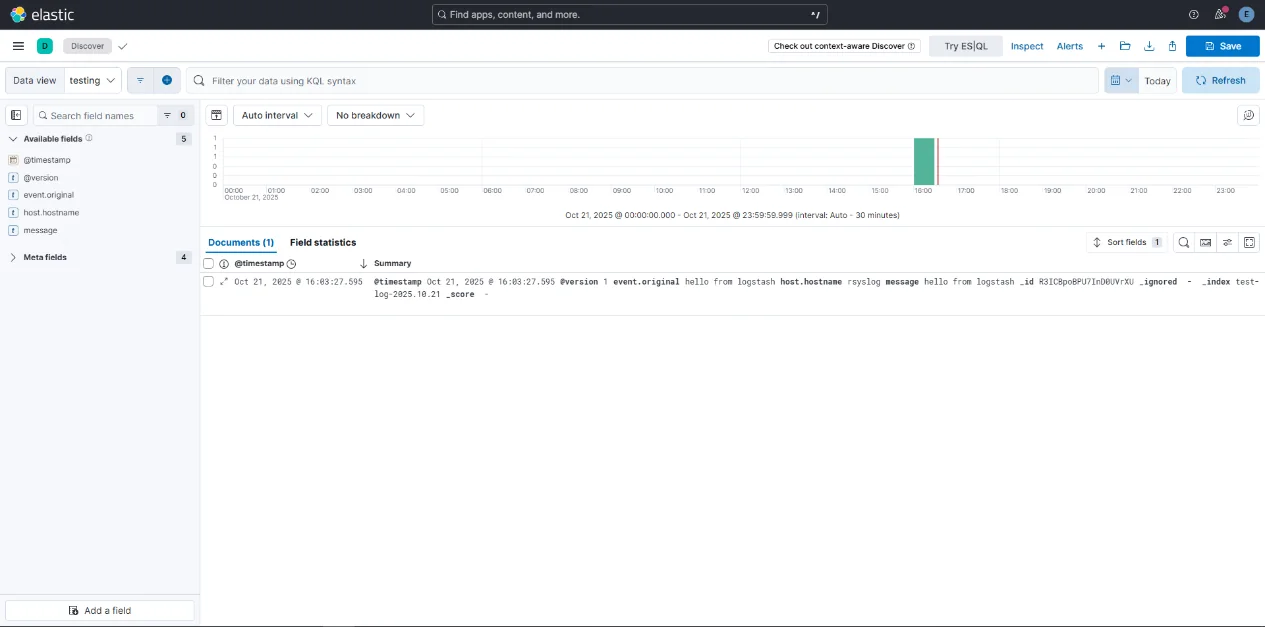Open the field type filter toggle

175,115
